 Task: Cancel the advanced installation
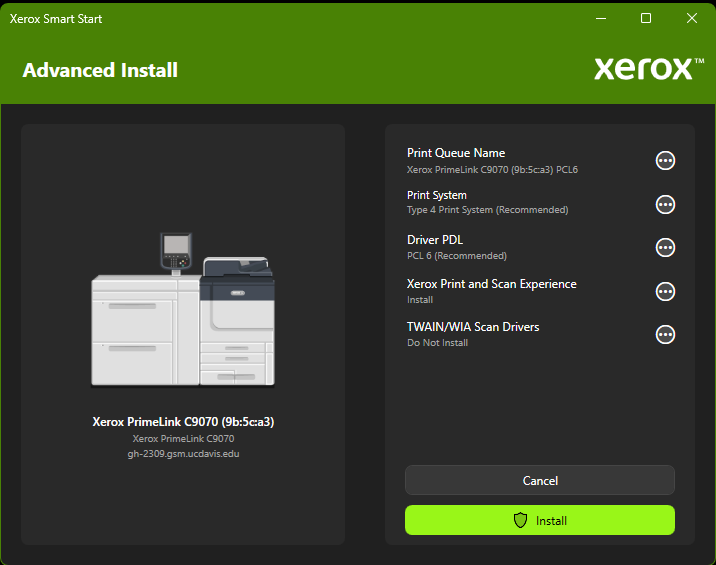pyautogui.click(x=540, y=481)
